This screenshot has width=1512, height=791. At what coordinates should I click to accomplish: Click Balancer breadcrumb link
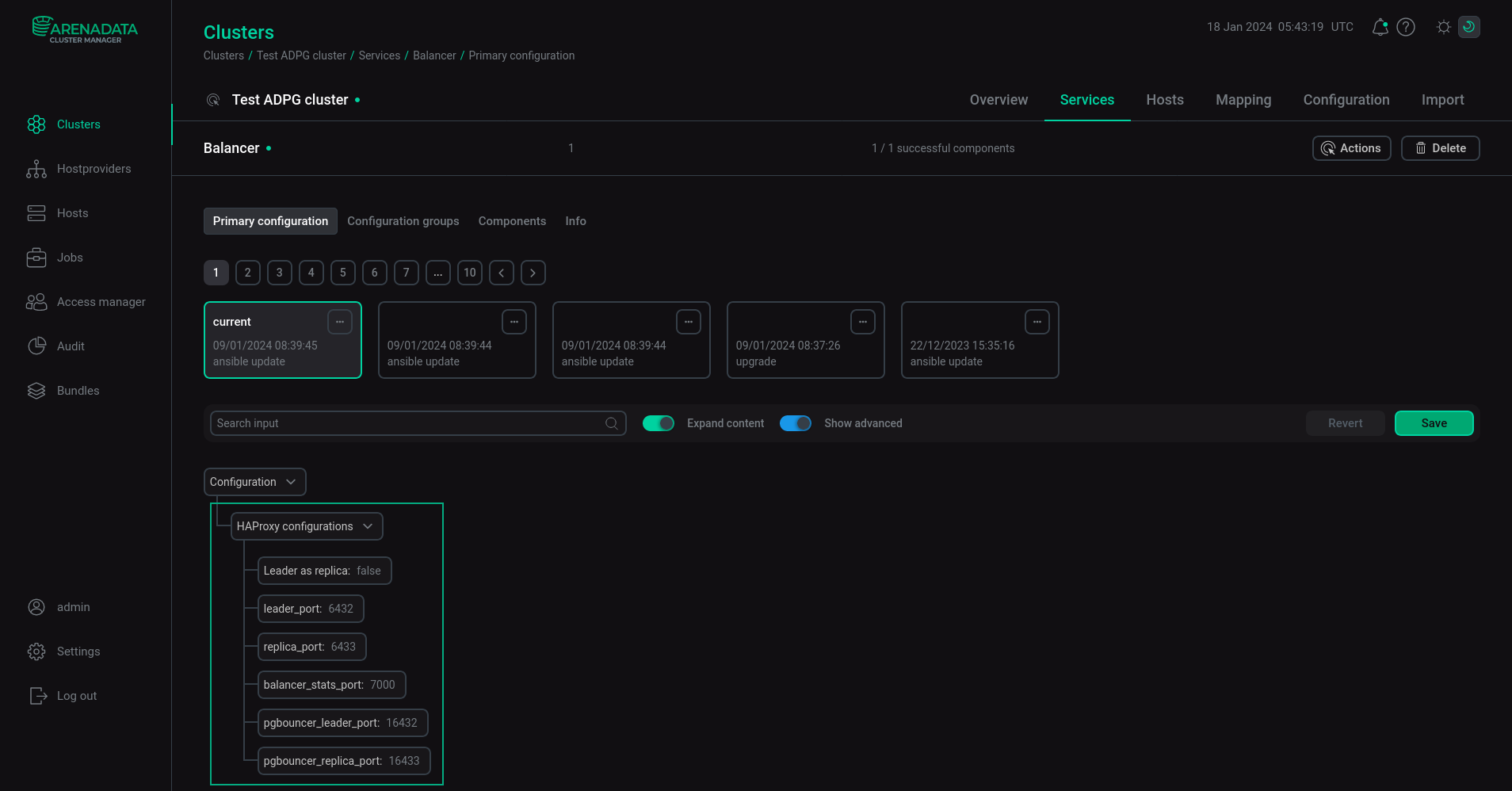tap(434, 55)
